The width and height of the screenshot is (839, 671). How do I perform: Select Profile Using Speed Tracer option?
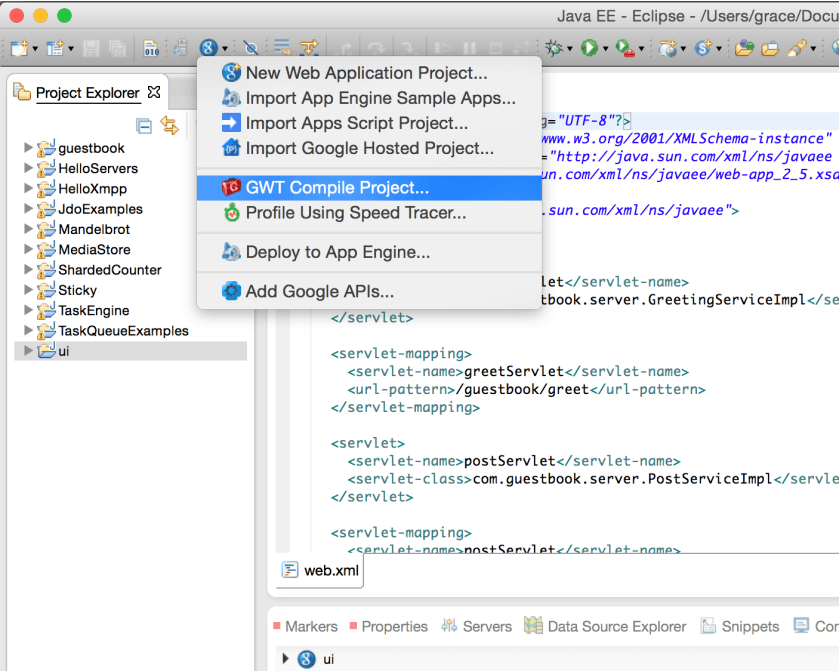tap(355, 212)
